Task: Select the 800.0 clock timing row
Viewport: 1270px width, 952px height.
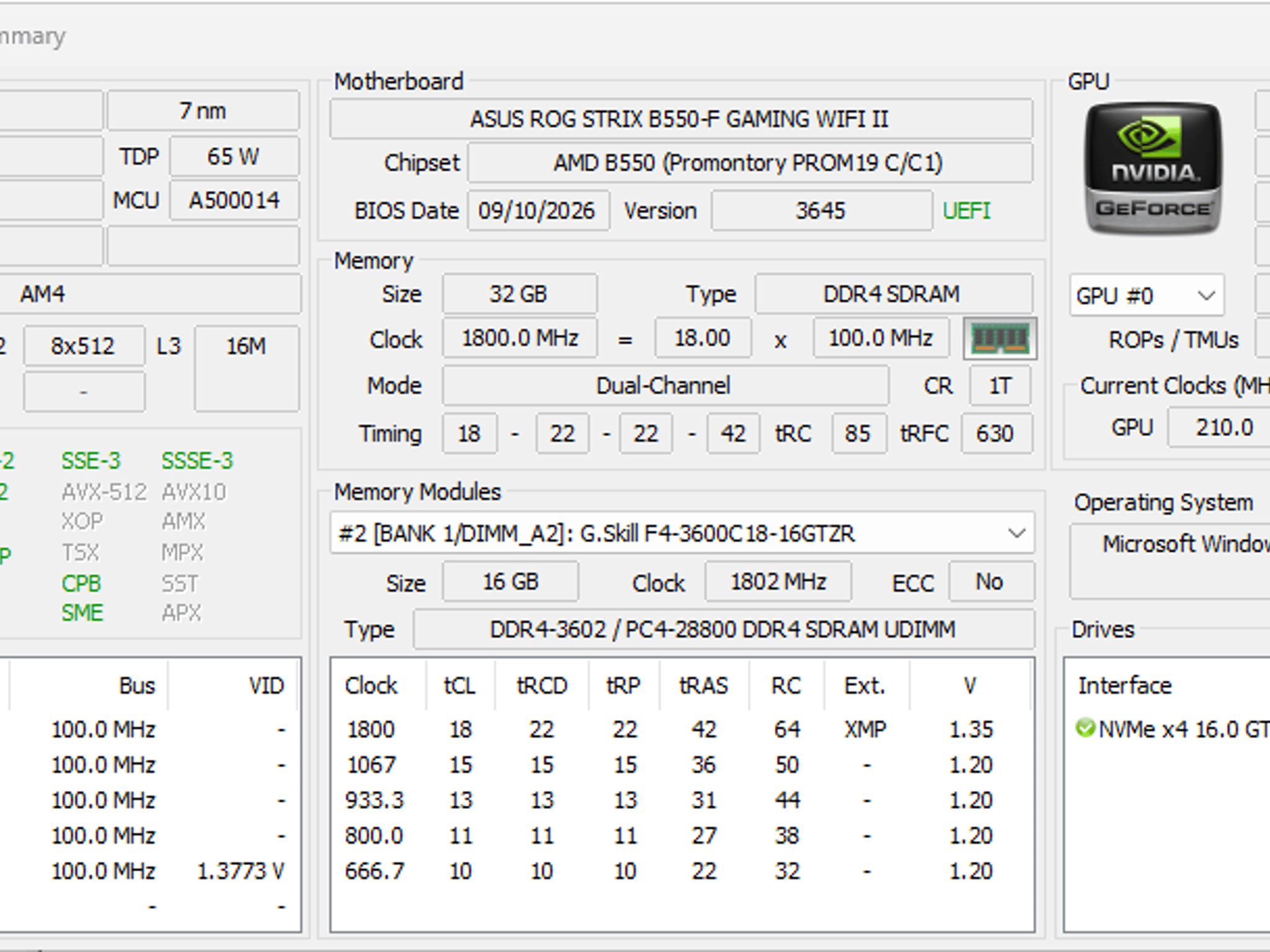Action: (682, 835)
